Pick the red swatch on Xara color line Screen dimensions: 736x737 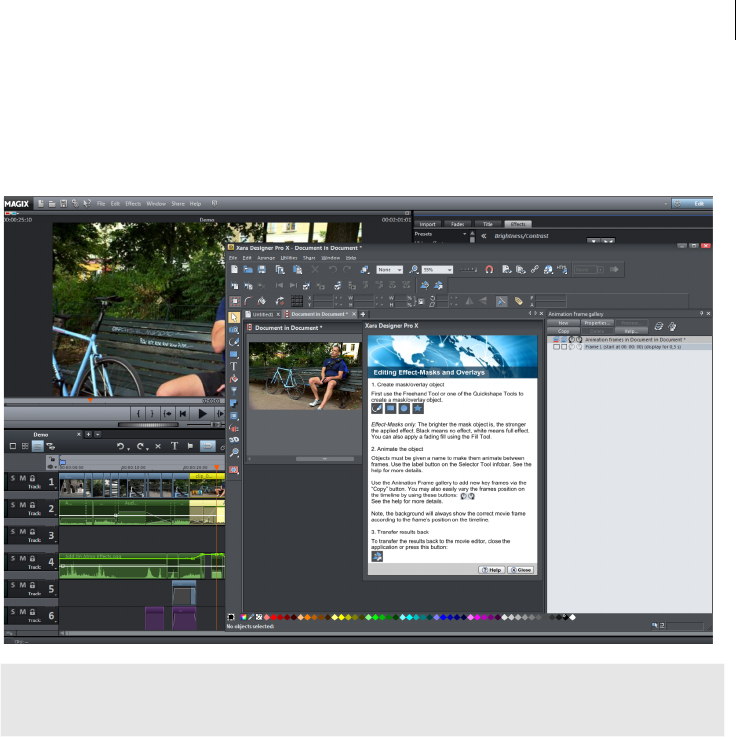click(x=274, y=617)
